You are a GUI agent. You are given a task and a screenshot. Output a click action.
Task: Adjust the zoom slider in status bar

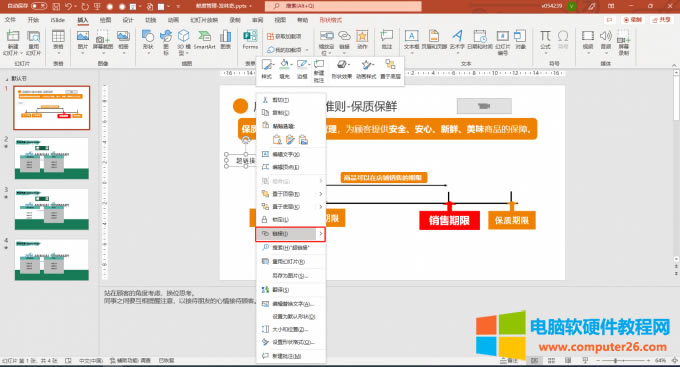coord(615,360)
